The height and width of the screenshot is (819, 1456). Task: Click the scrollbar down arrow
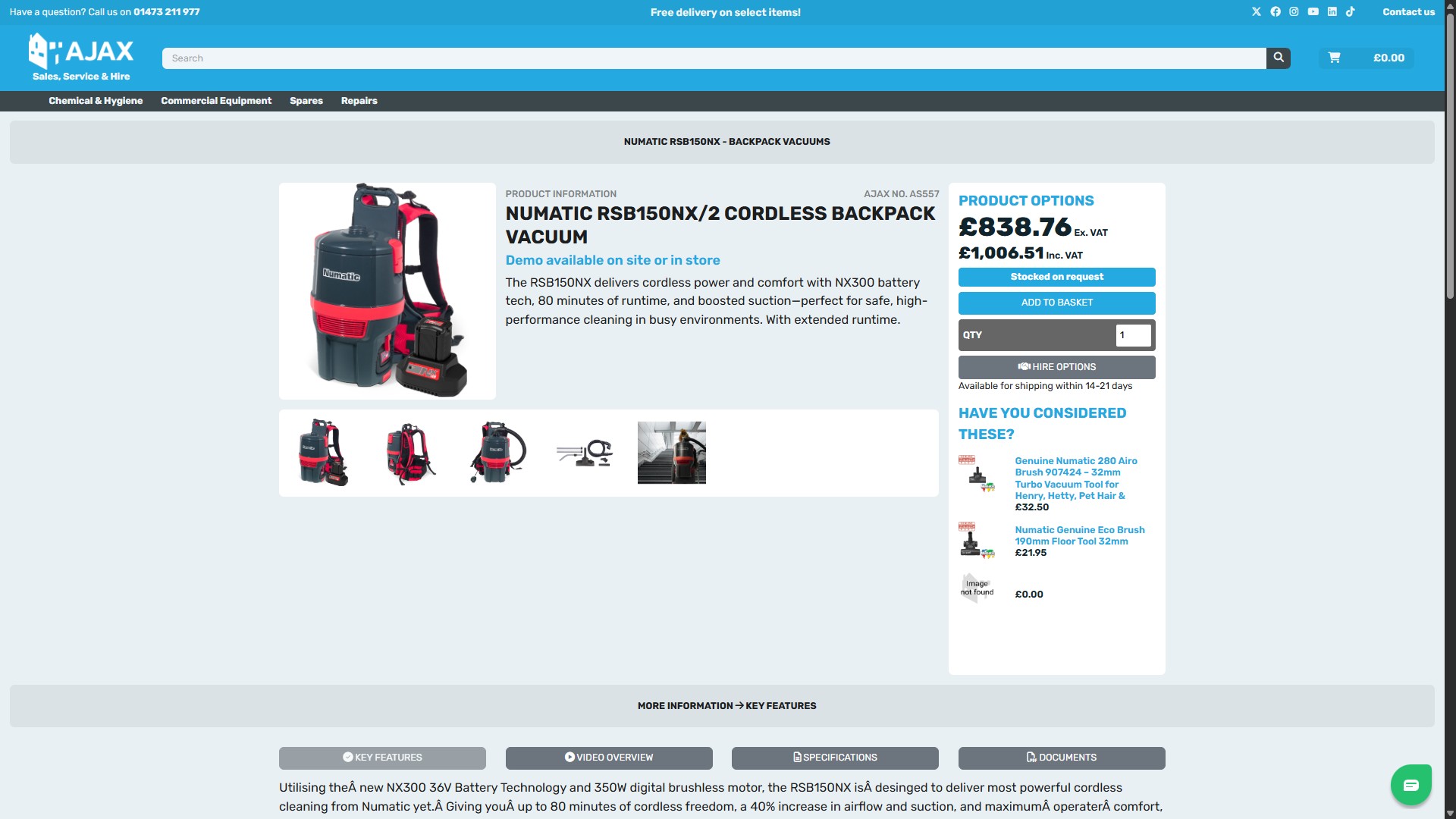click(x=1450, y=814)
